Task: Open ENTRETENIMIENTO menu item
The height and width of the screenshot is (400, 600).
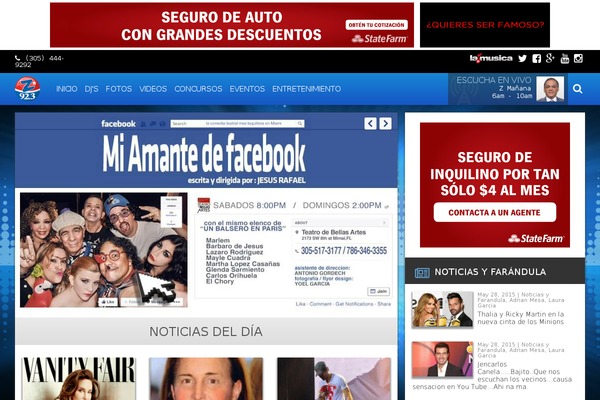Action: 307,89
